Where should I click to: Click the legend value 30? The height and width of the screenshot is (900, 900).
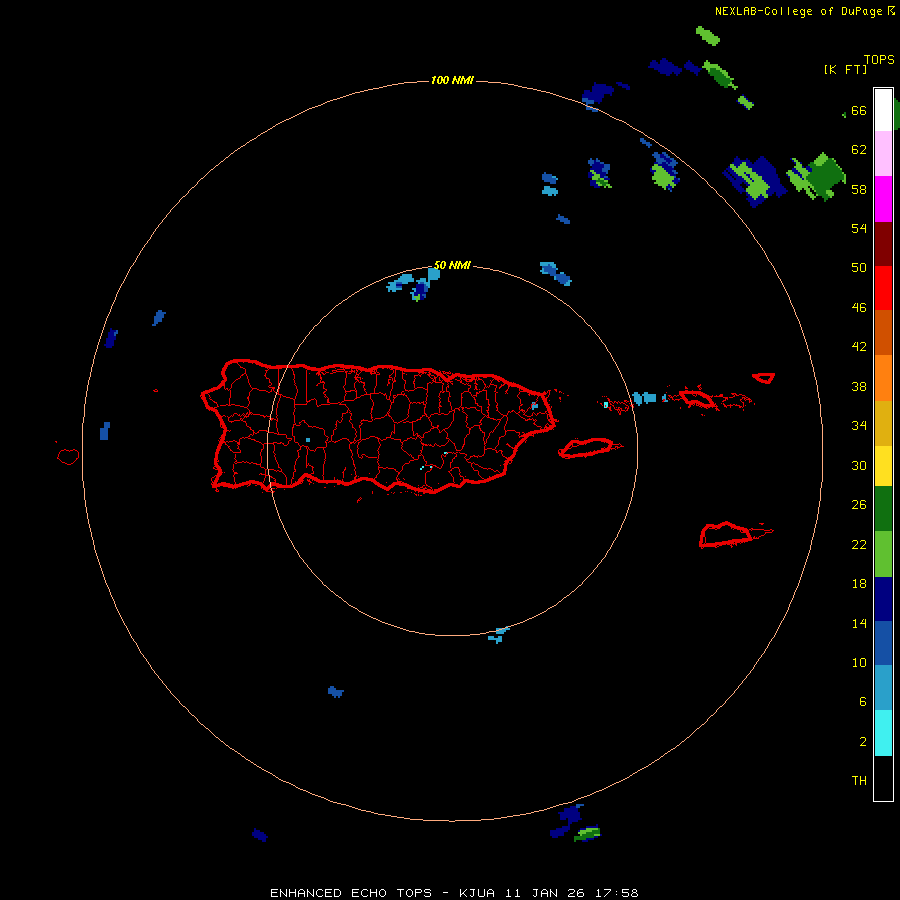tap(859, 465)
